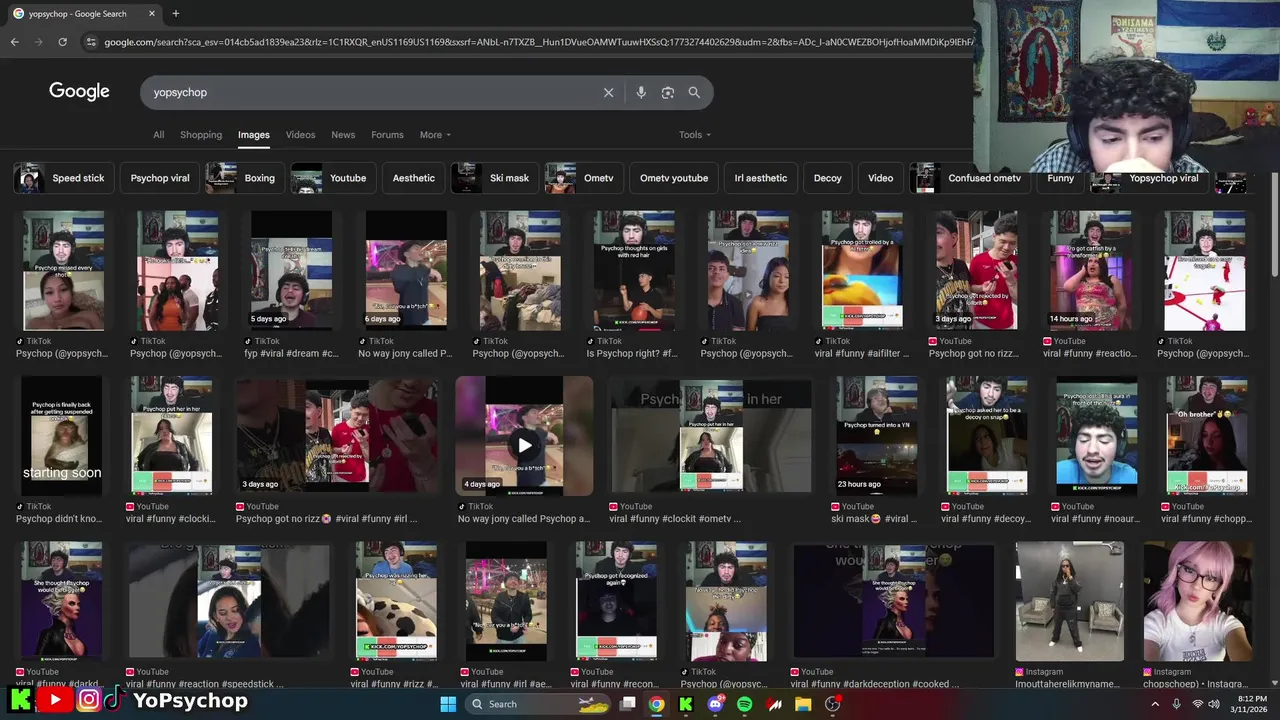
Task: Open File Explorer from the taskbar
Action: click(x=803, y=704)
